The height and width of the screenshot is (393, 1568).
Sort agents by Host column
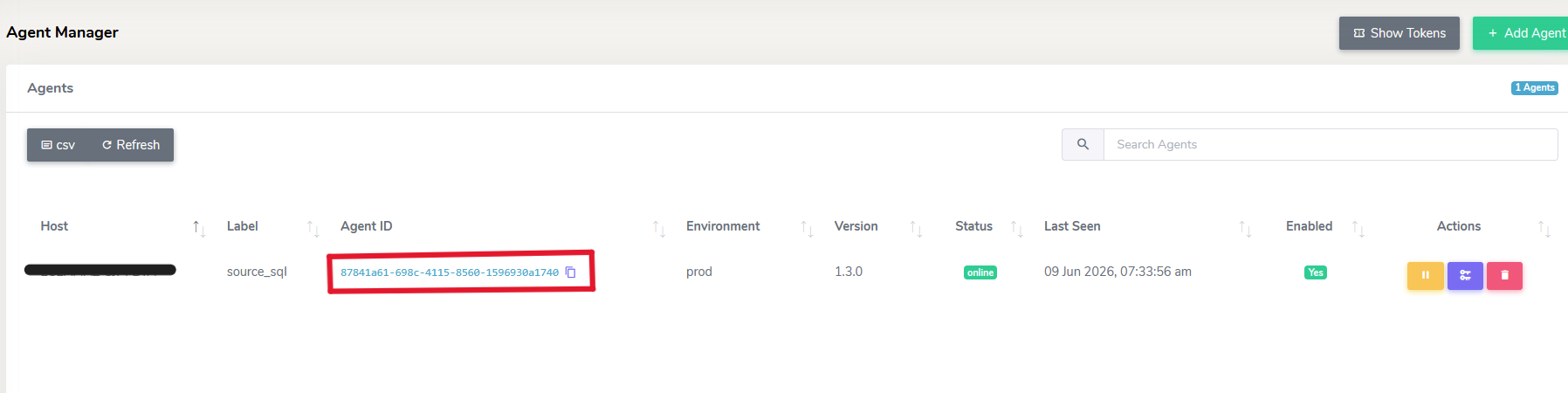pos(199,228)
